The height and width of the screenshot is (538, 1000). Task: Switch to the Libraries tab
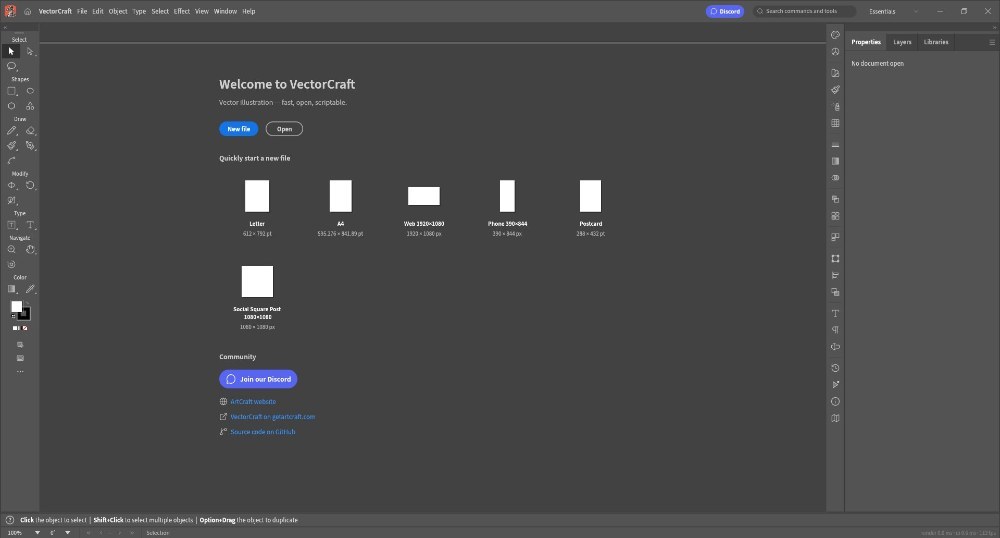pos(936,42)
